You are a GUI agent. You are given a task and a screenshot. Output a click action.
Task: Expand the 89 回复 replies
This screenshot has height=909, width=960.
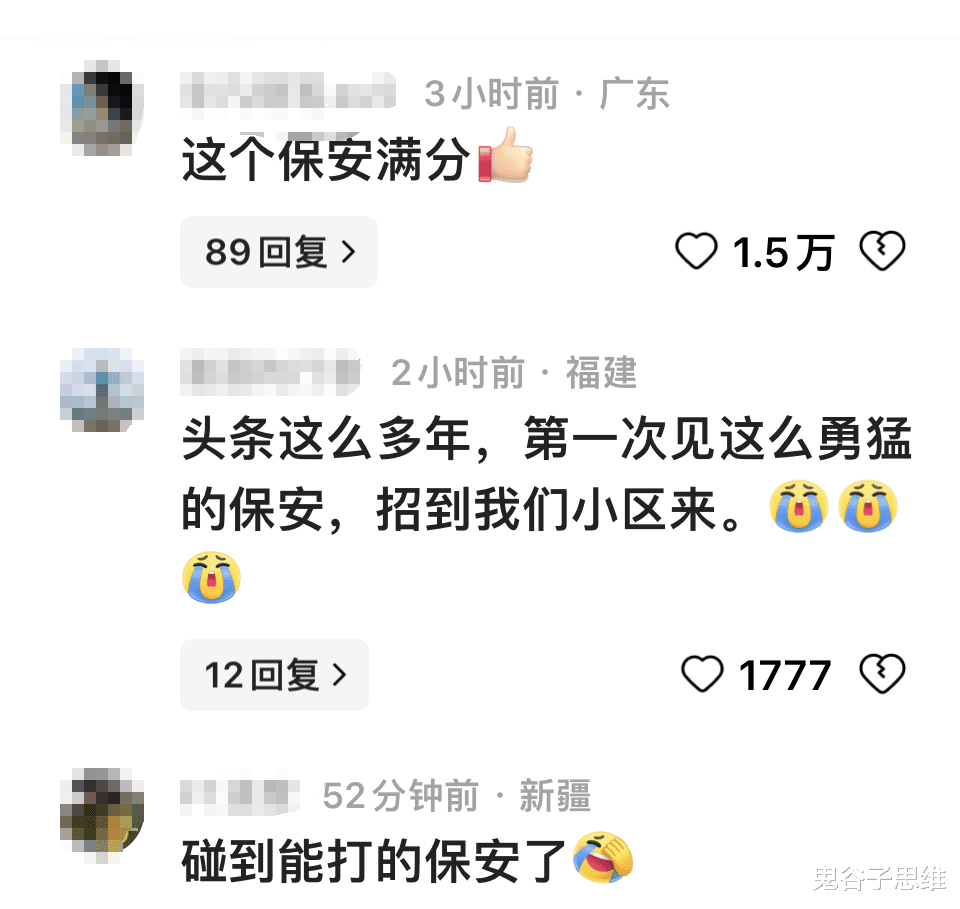point(279,252)
